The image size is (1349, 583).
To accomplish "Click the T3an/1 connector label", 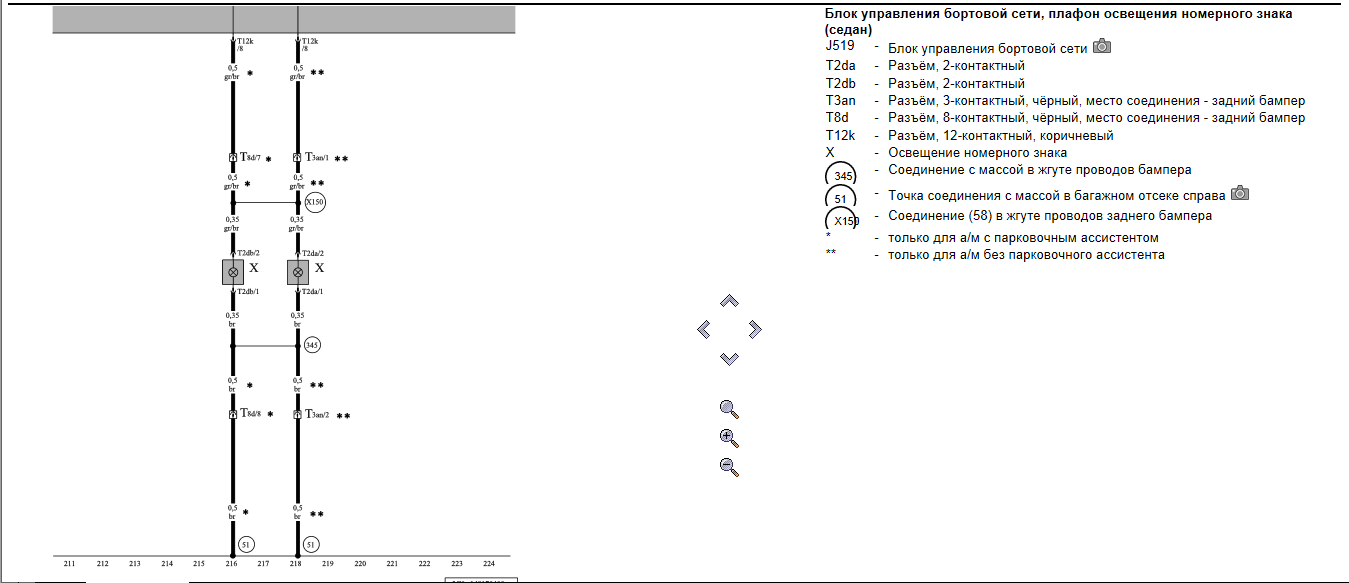I will coord(318,158).
